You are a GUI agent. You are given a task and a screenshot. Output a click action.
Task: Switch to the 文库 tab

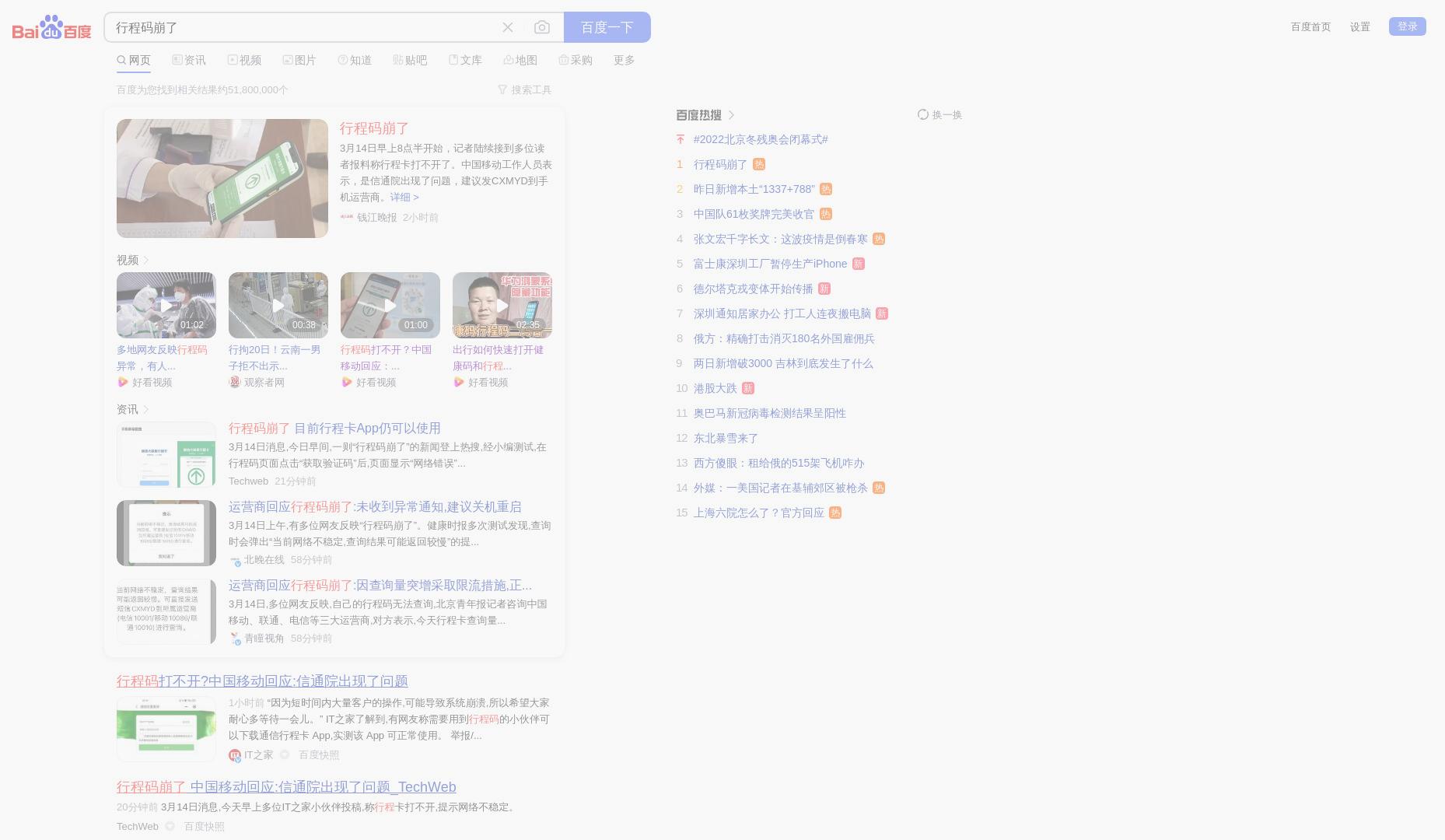(465, 60)
